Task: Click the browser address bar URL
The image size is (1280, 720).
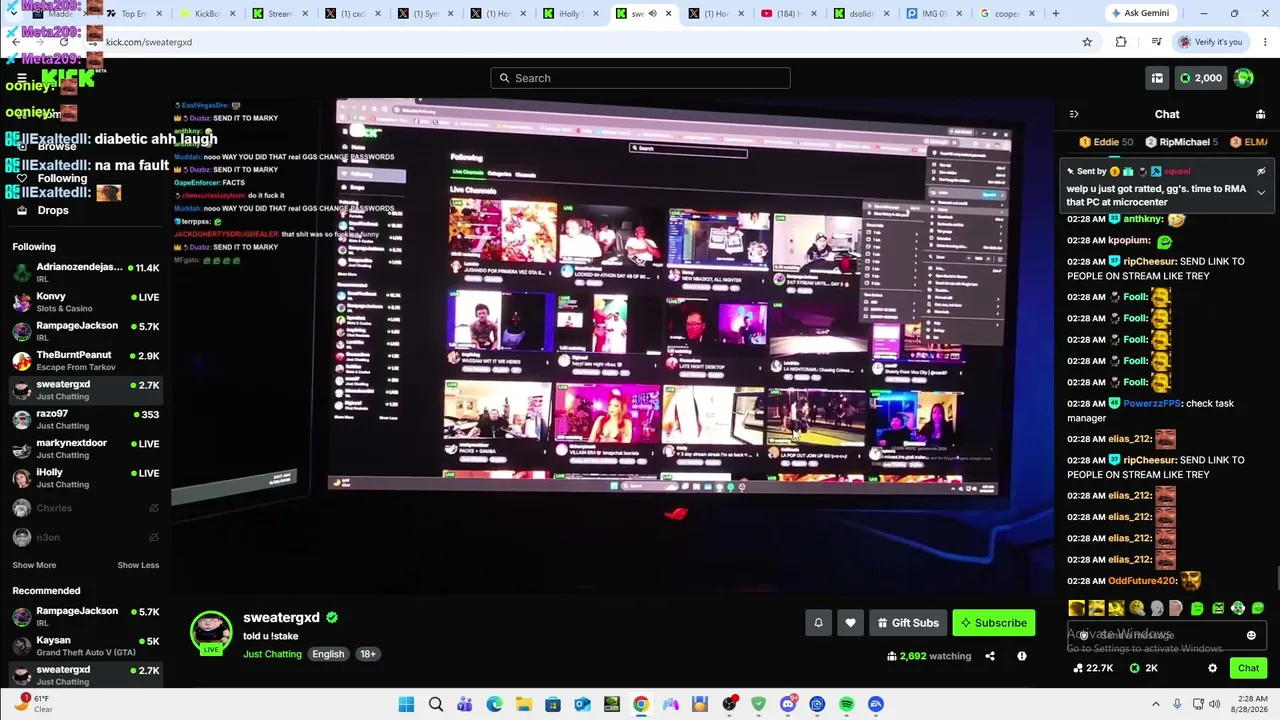Action: coord(149,42)
